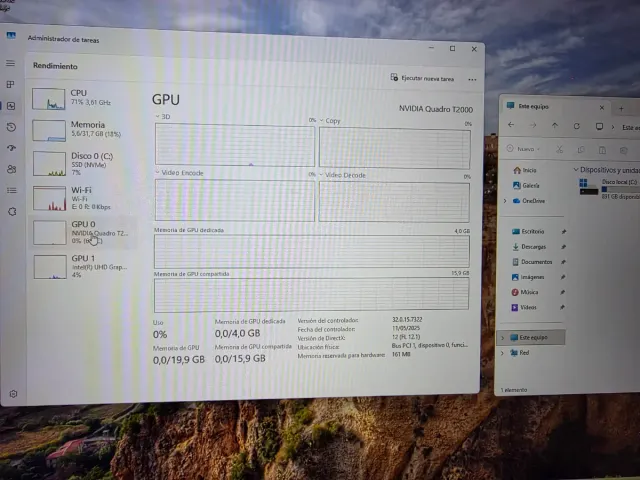Click the three-dot more options button
The width and height of the screenshot is (640, 480).
(x=472, y=79)
